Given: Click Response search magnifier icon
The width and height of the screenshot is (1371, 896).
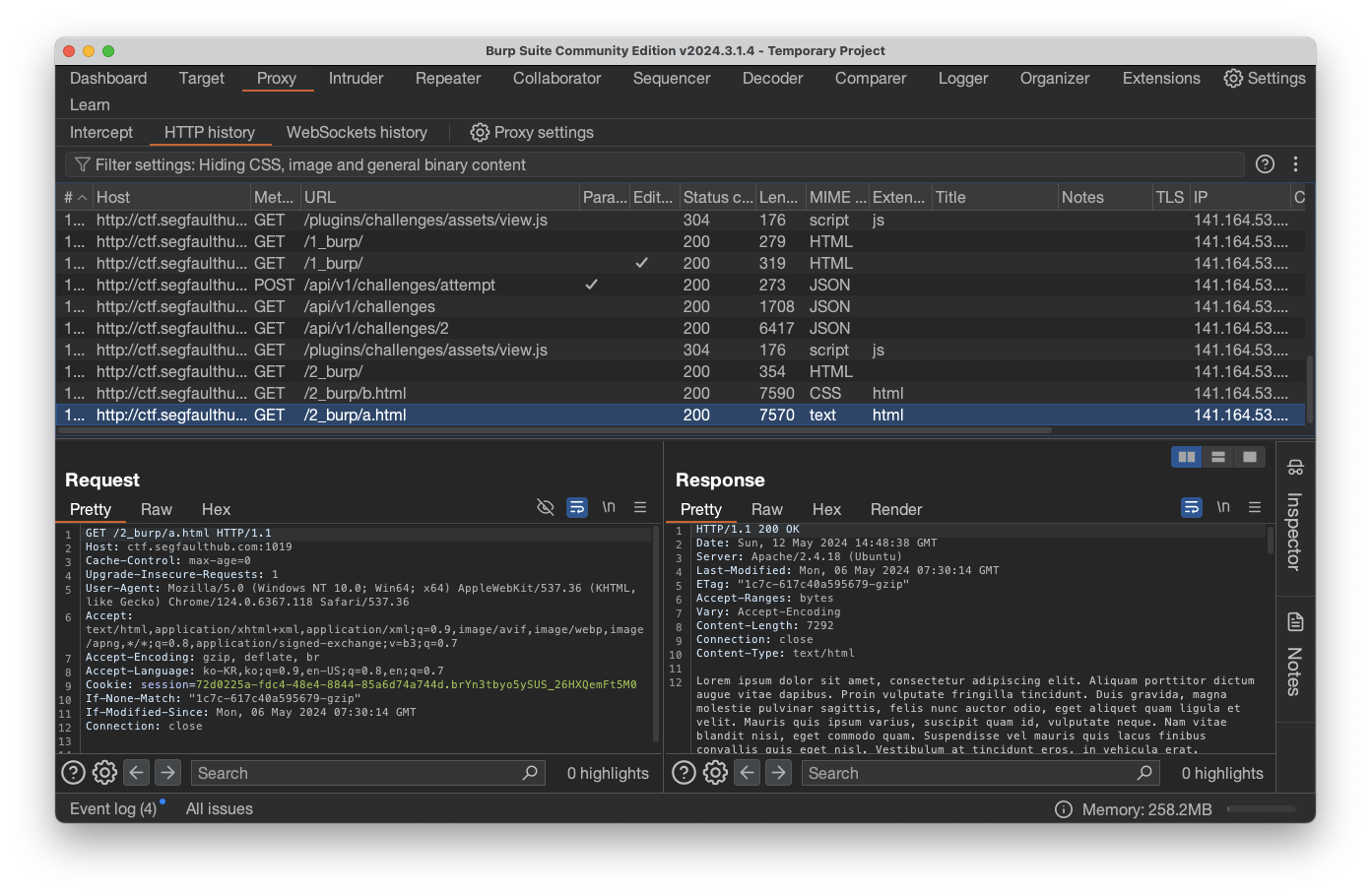Looking at the screenshot, I should pos(1144,773).
